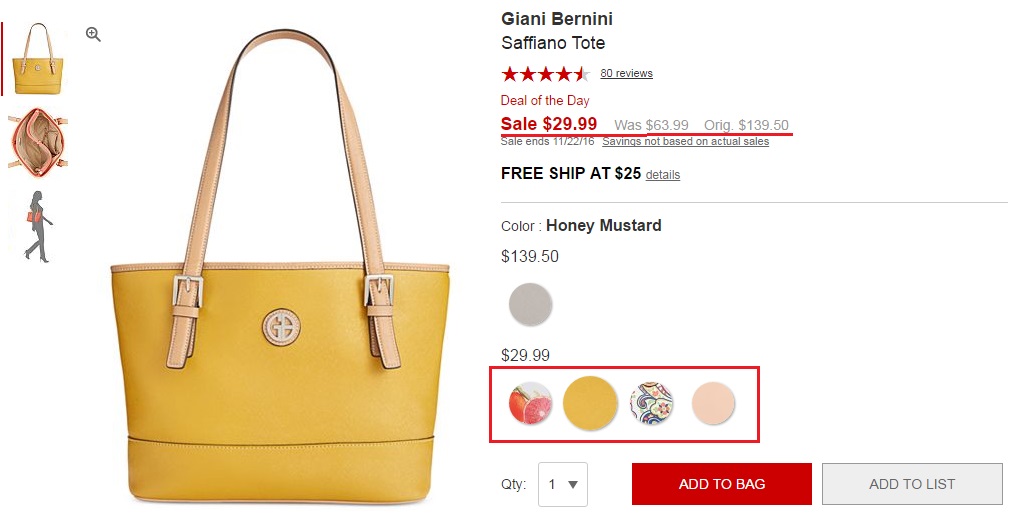Click the ADD TO LIST button
1012x514 pixels.
point(911,484)
